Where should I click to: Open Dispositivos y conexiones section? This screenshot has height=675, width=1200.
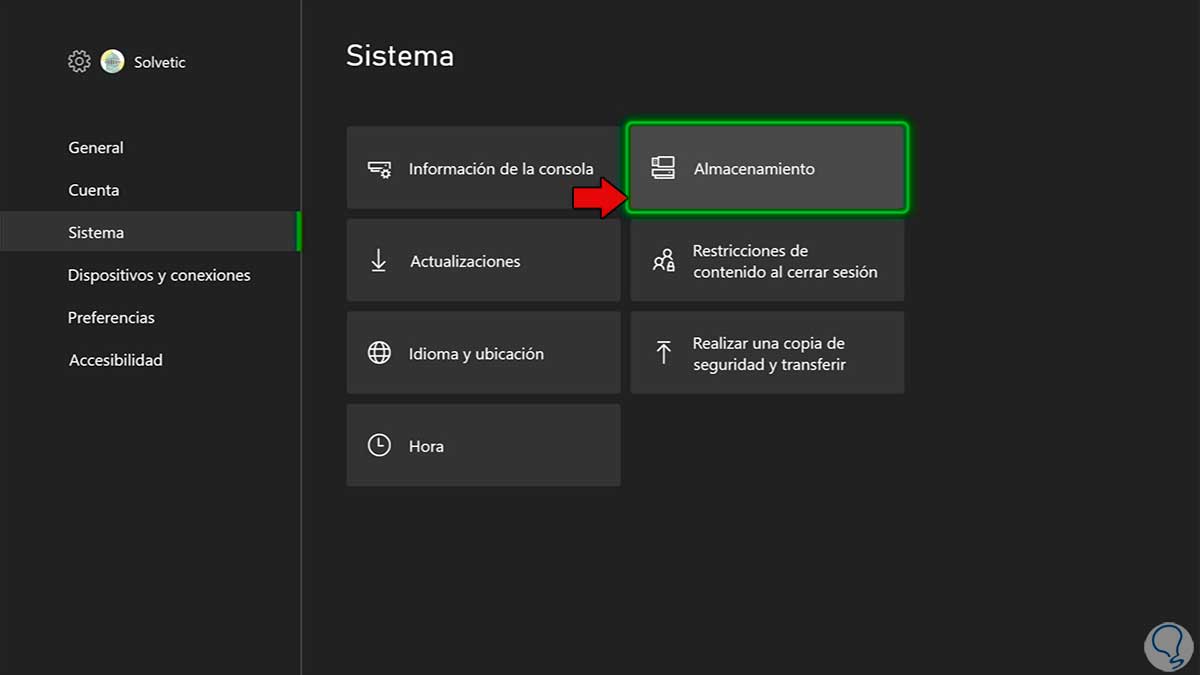pos(159,275)
